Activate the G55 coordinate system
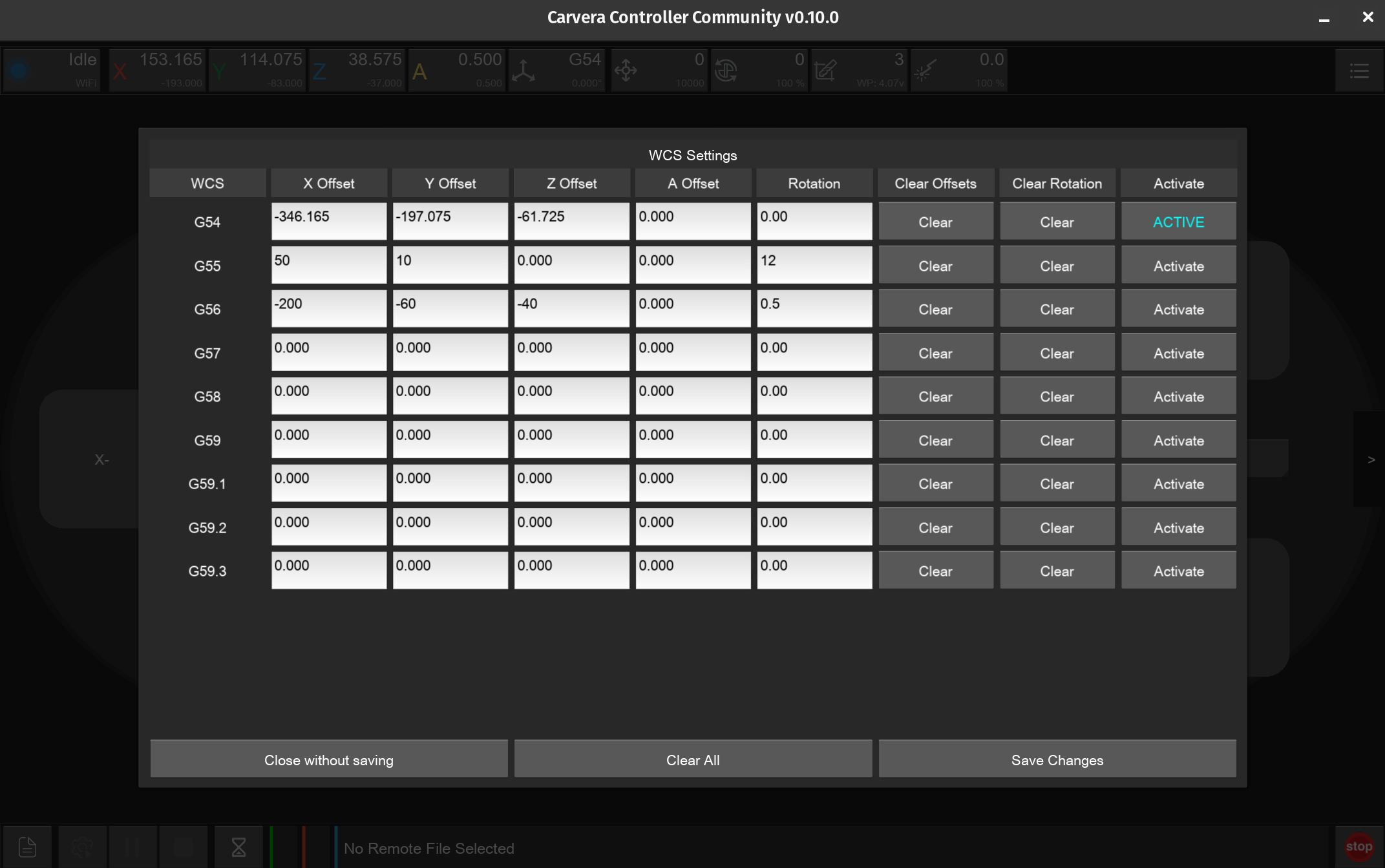 [1178, 266]
